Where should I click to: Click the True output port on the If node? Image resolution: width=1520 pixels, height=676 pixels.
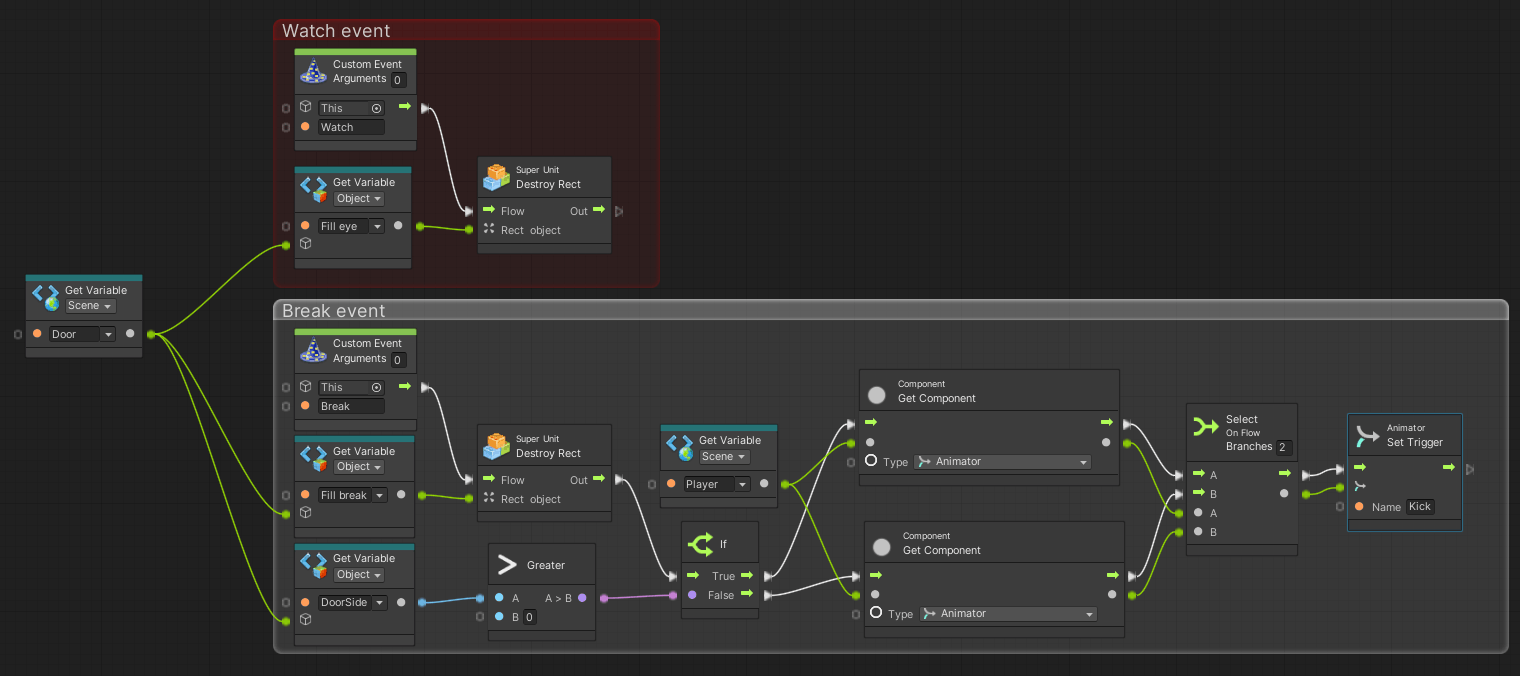(x=748, y=575)
